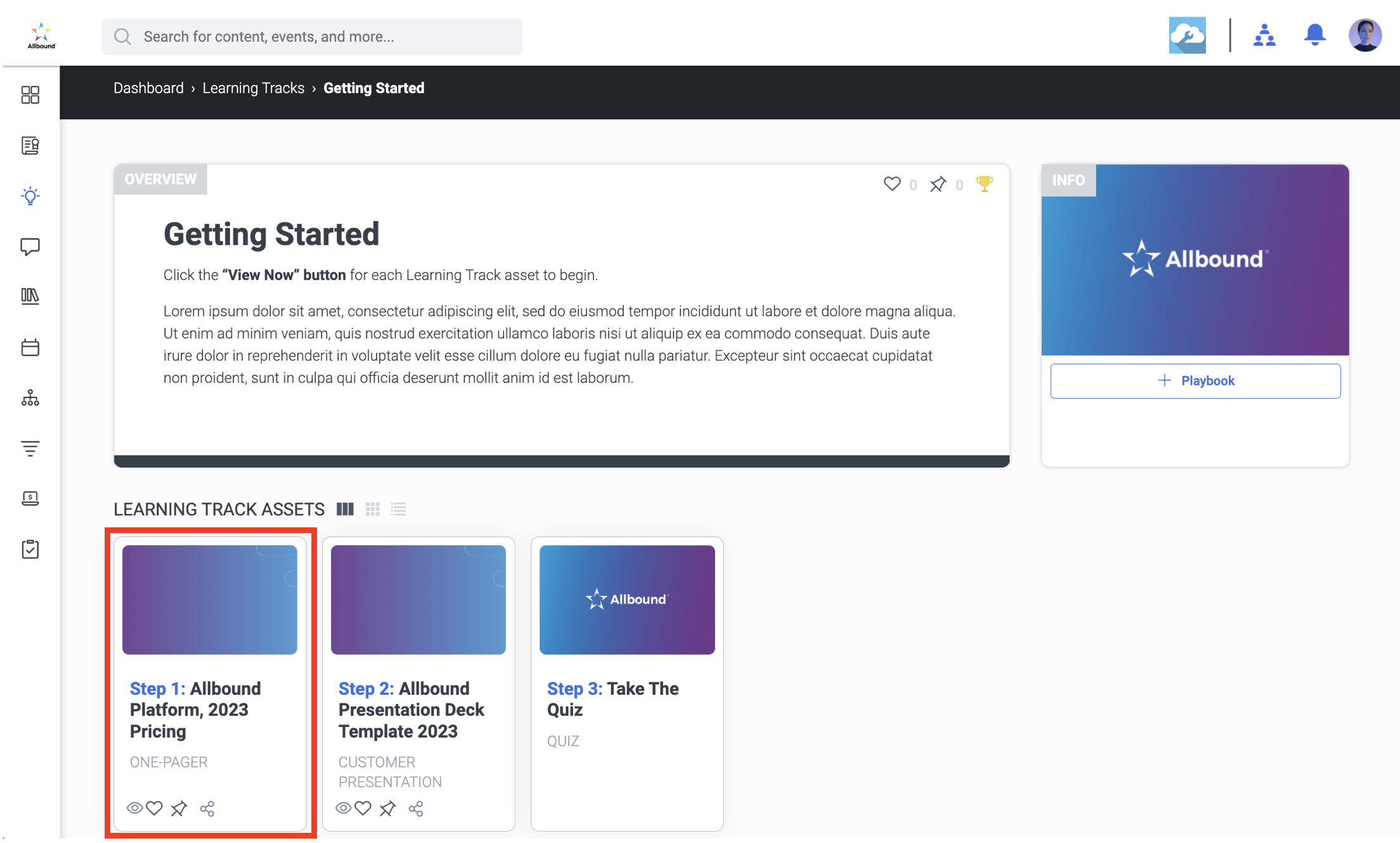Viewport: 1400px width, 843px height.
Task: Click the Dashboard breadcrumb link
Action: point(148,88)
